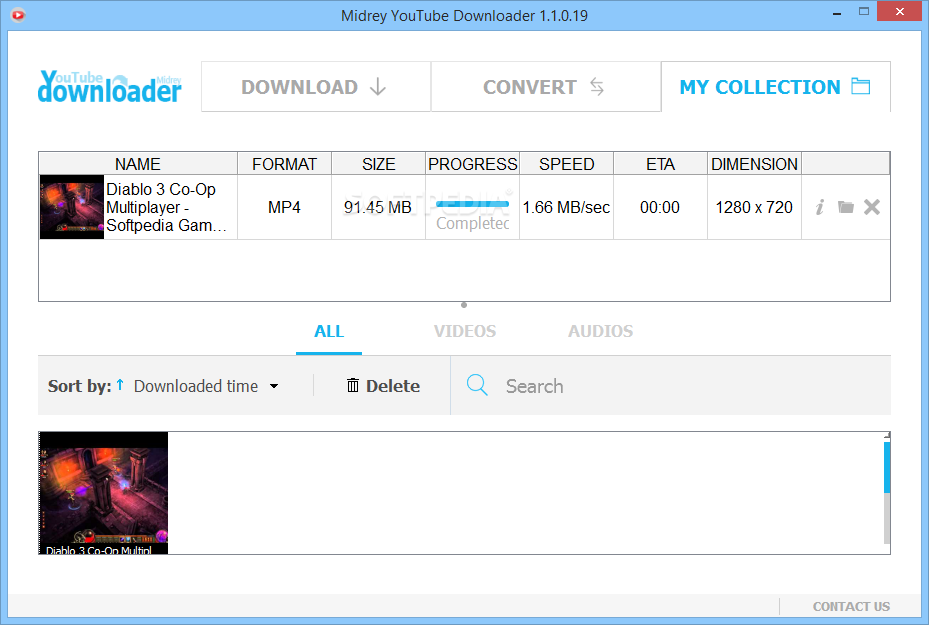The width and height of the screenshot is (929, 625).
Task: Click the app icon in the title bar
Action: pyautogui.click(x=18, y=15)
